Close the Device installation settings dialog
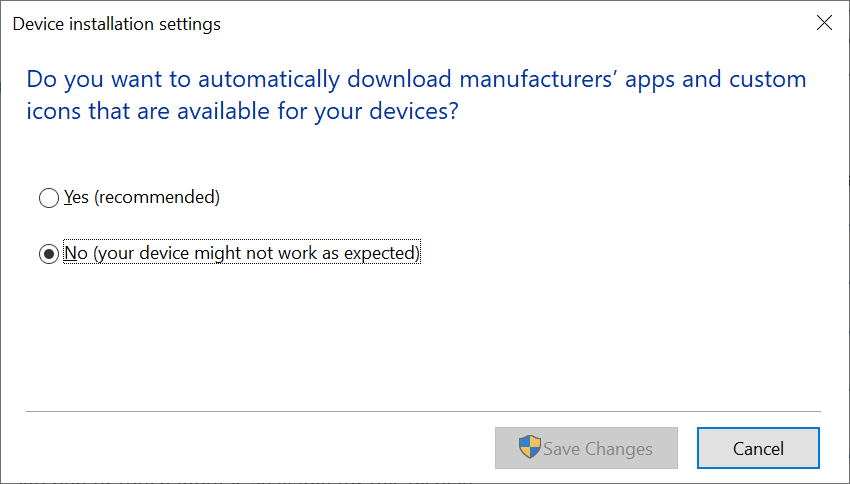Screen dimensions: 850x484 (824, 23)
